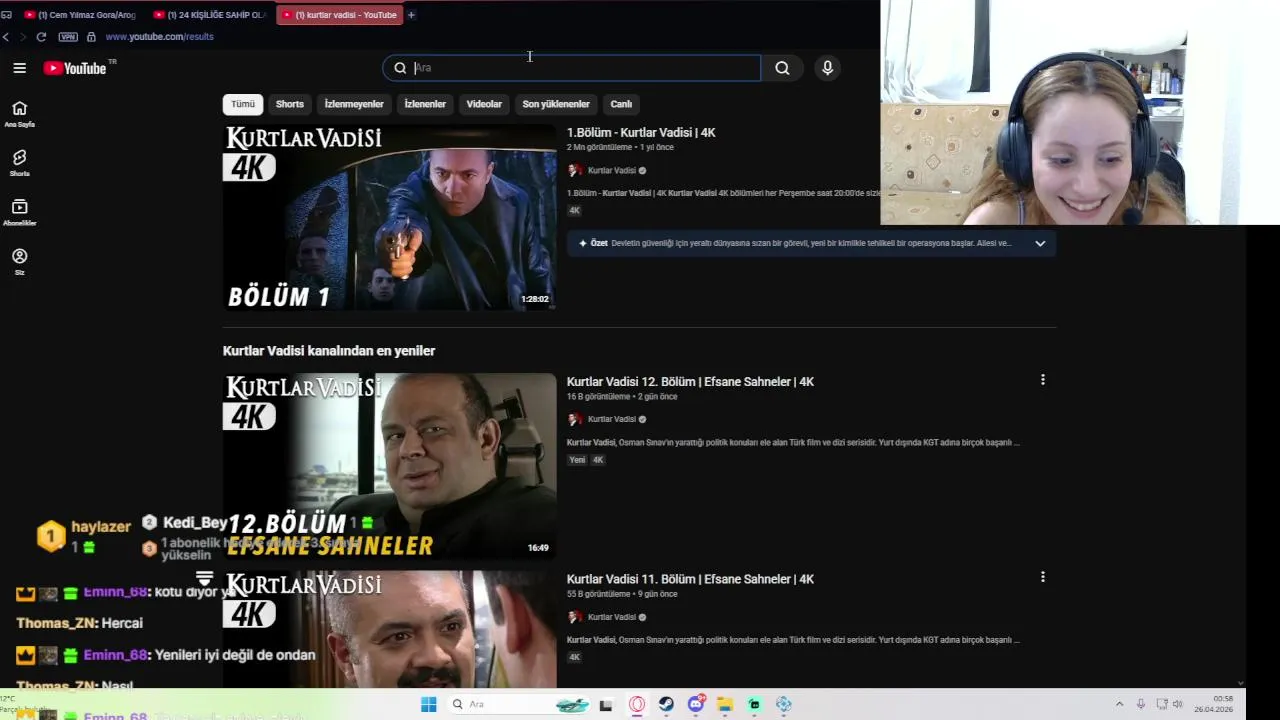The image size is (1280, 720).
Task: Show hidden system tray icons chevron
Action: (x=1119, y=705)
